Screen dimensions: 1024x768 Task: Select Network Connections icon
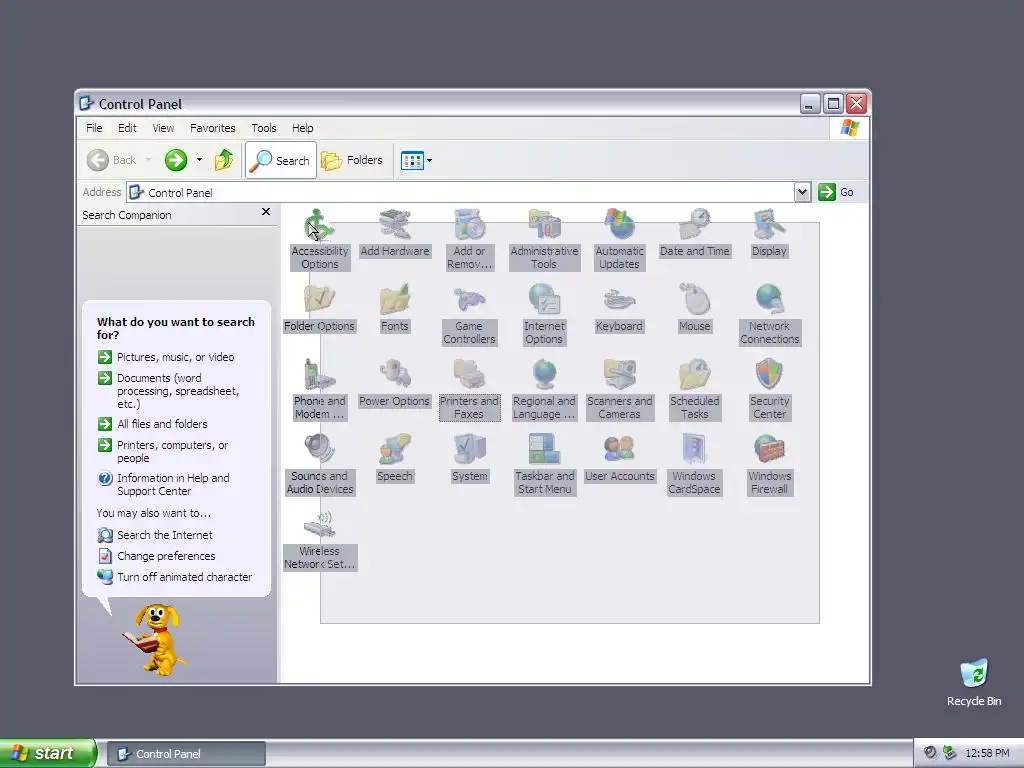769,313
